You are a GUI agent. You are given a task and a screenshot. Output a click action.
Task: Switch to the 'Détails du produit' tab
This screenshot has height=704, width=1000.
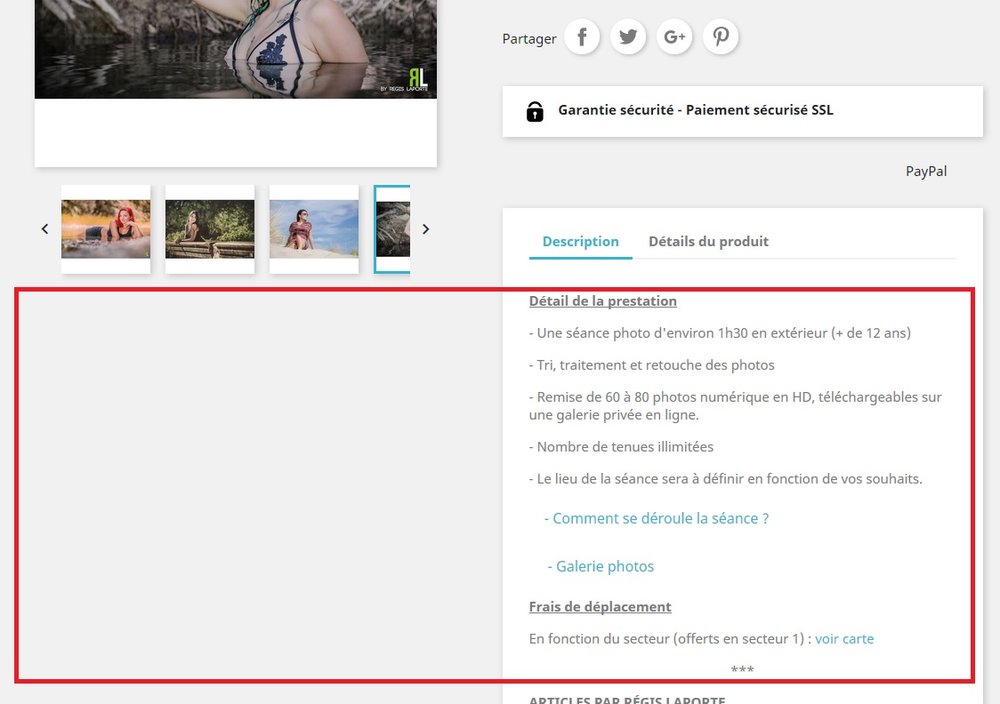pos(708,241)
